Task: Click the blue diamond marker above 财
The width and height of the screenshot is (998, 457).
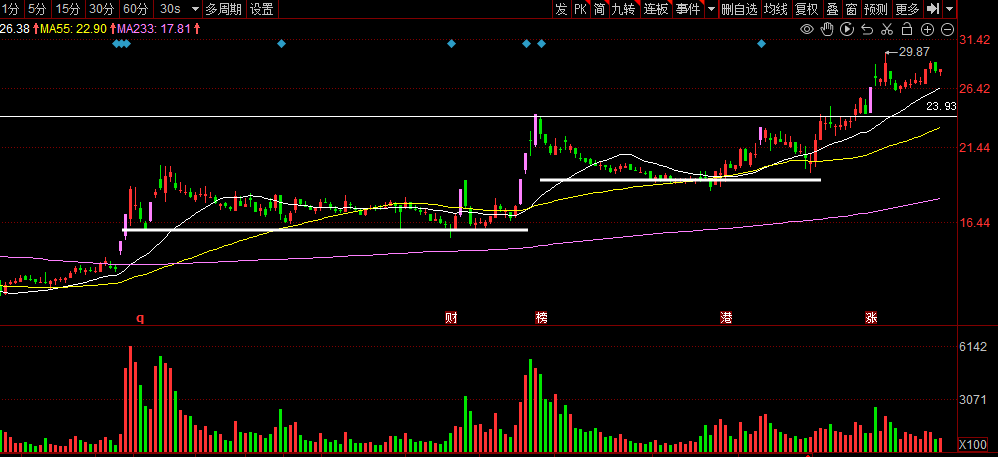Action: click(x=451, y=44)
